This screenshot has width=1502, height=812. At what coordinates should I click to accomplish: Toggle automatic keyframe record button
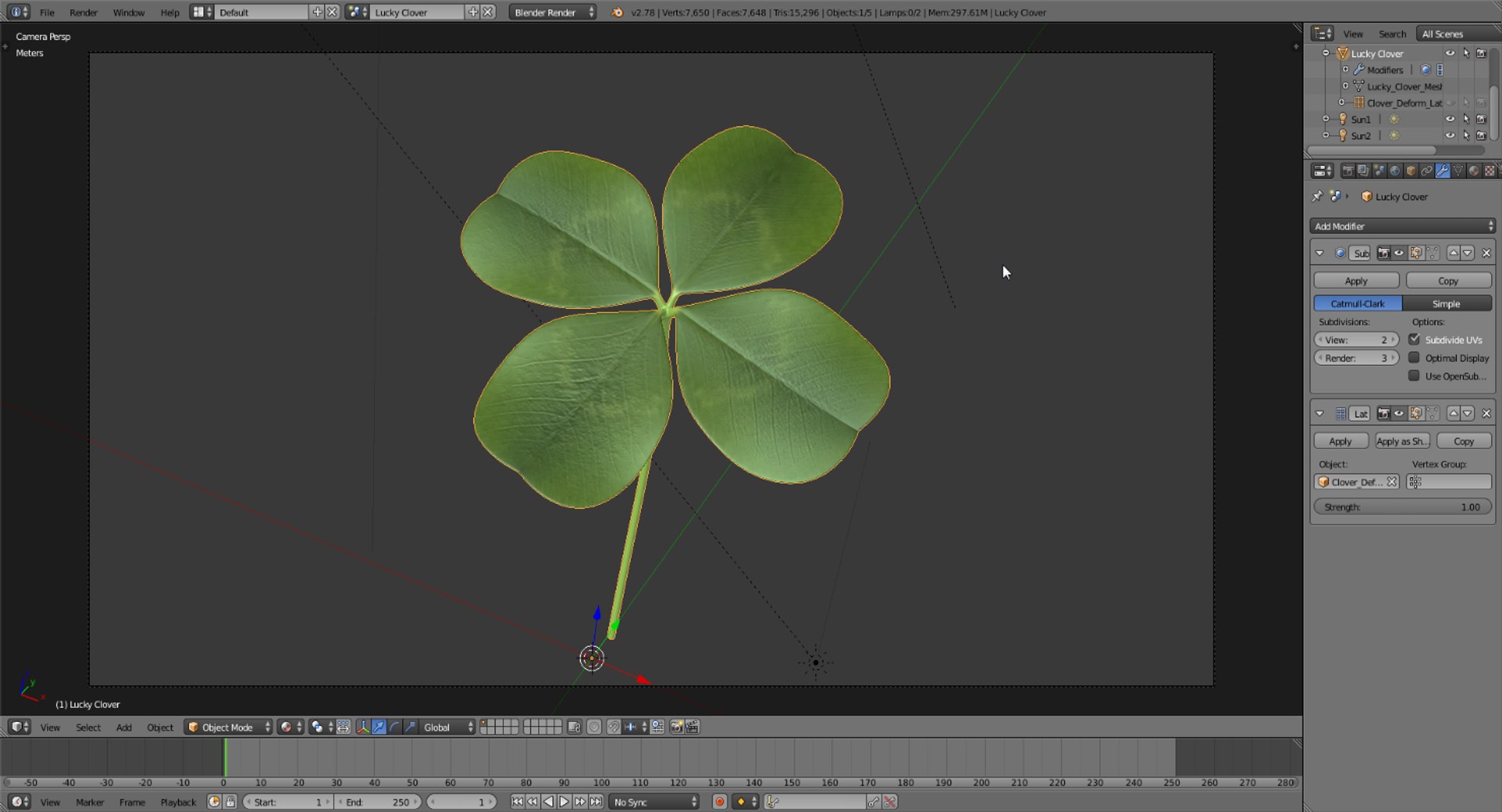click(x=720, y=802)
